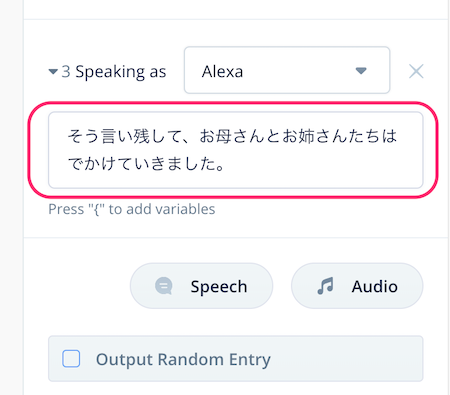This screenshot has height=395, width=450.
Task: Click the empty right area of Output Random Entry row
Action: click(347, 359)
